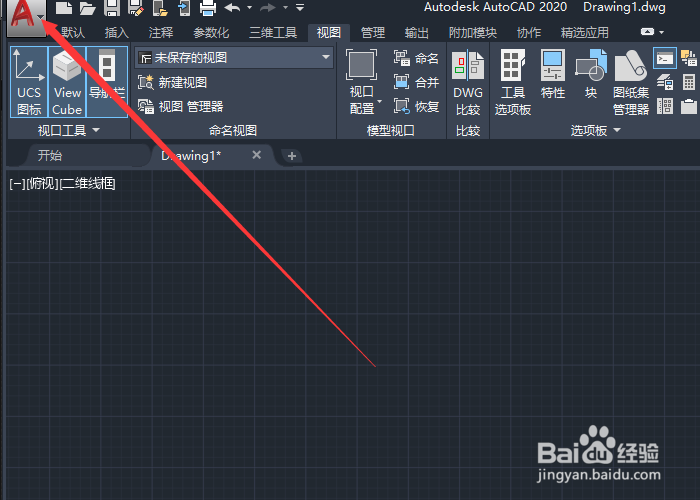Click the Layer Properties palette small icon
This screenshot has height=500, width=700.
(665, 82)
